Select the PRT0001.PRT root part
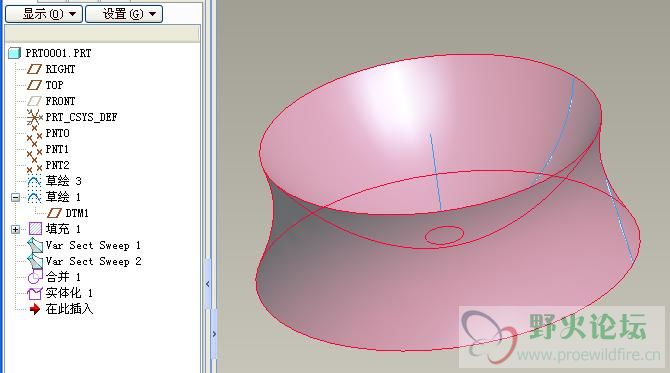Viewport: 670px width, 373px height. 50,53
